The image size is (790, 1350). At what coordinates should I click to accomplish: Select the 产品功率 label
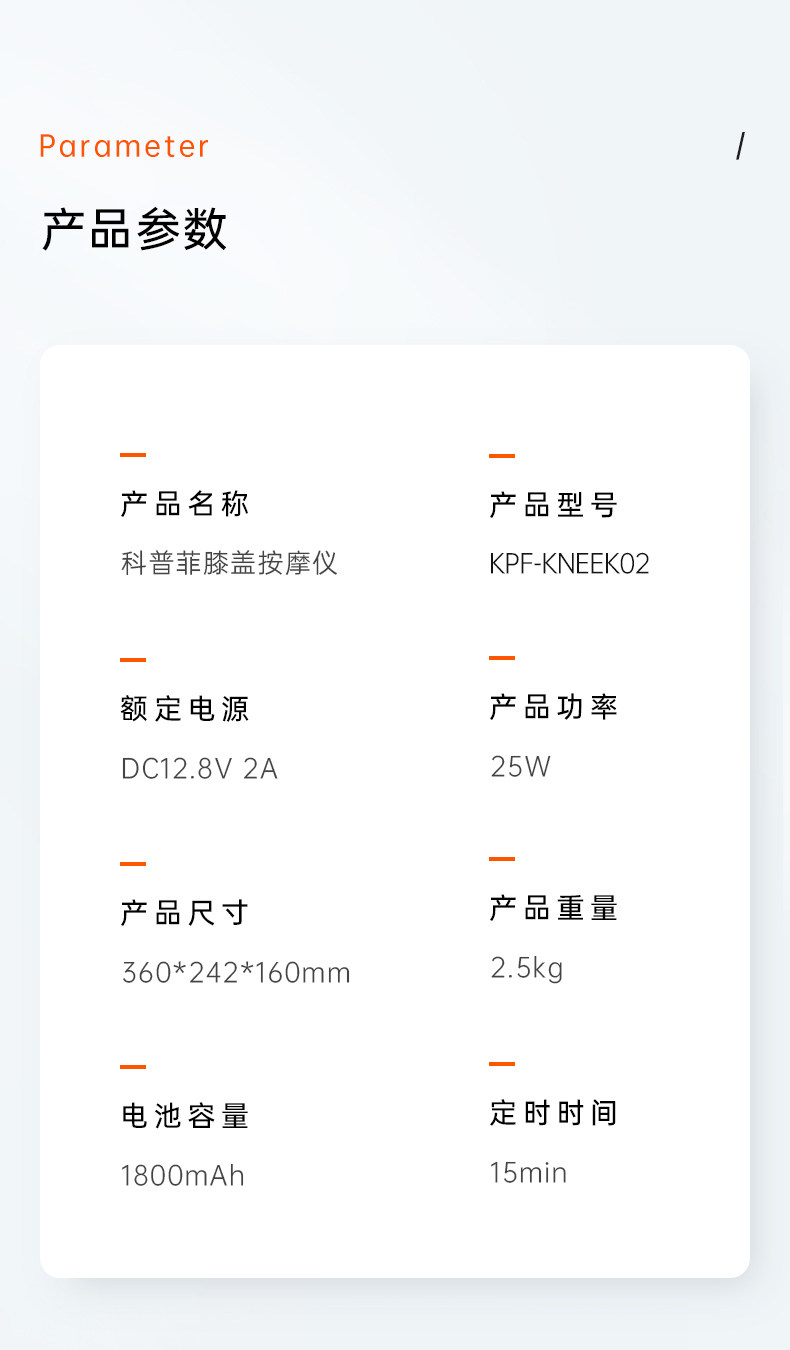click(x=554, y=707)
